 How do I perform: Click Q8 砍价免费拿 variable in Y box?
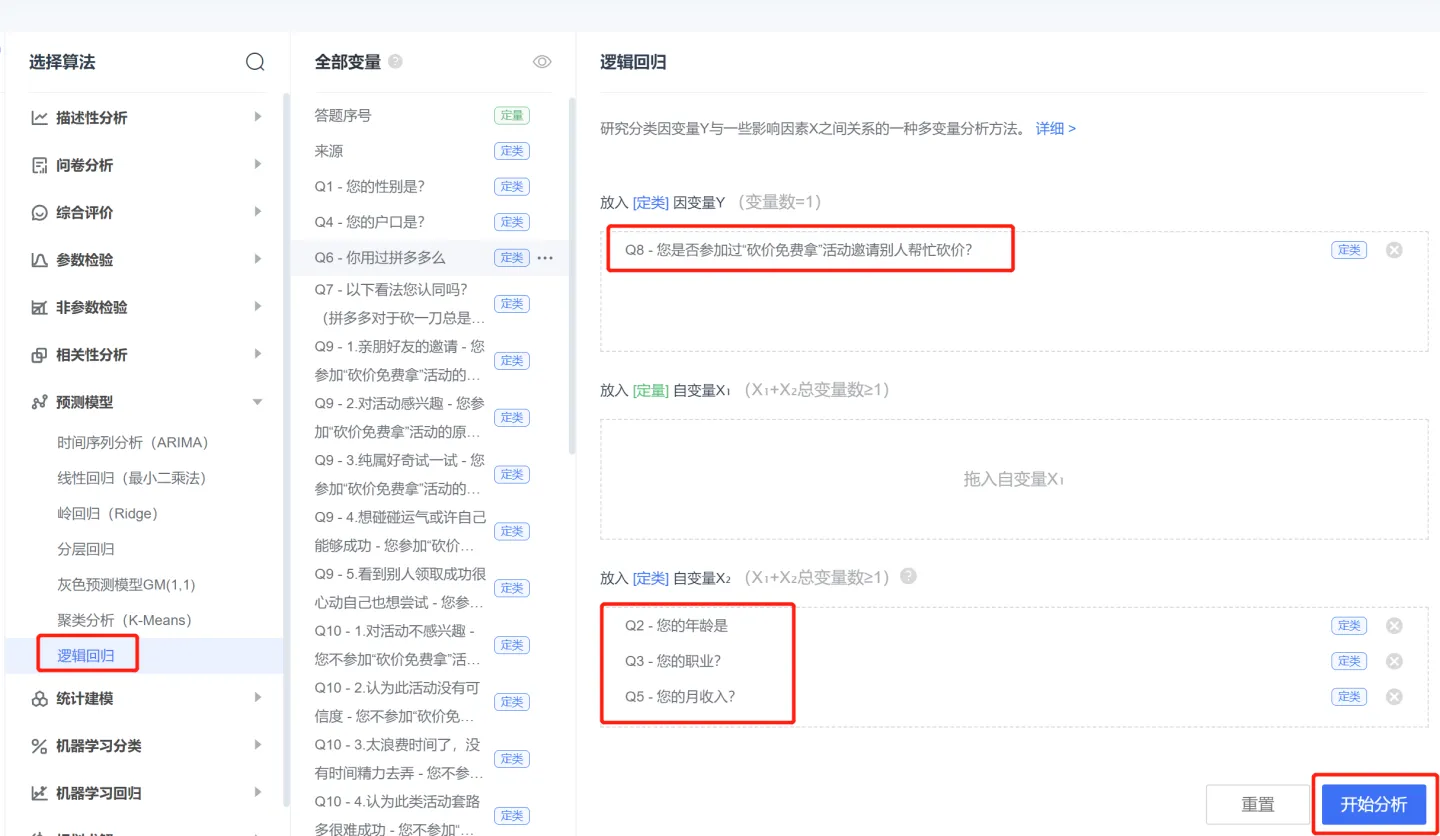[x=799, y=250]
